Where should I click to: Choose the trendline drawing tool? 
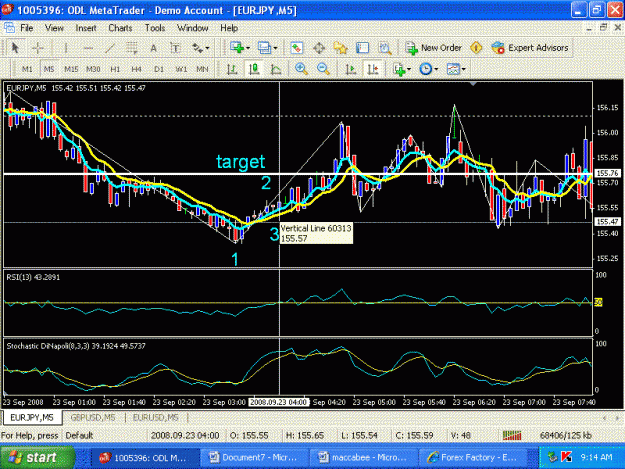(x=110, y=48)
